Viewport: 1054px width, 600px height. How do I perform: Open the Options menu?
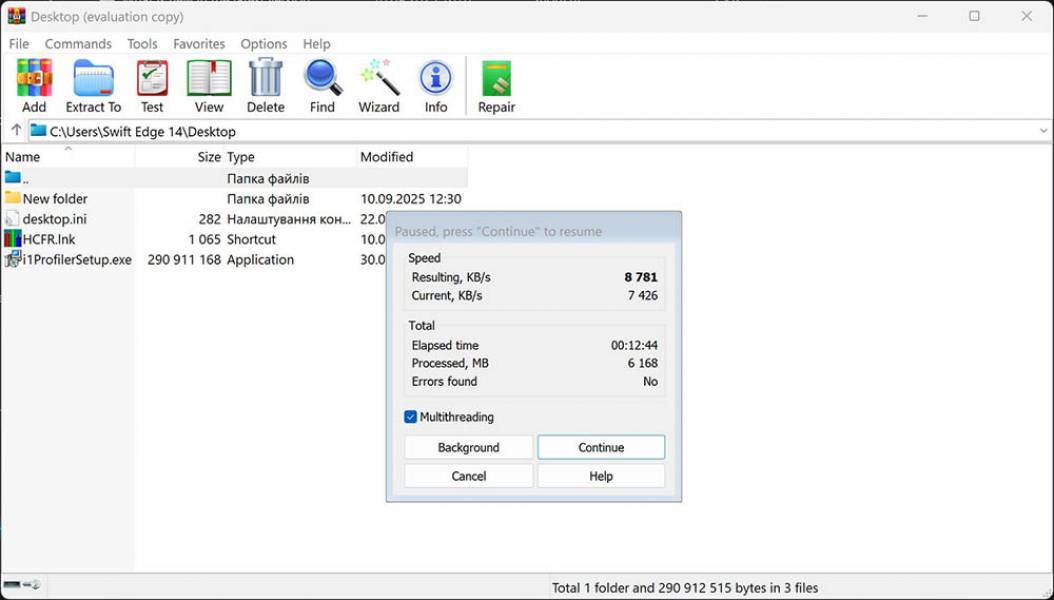264,44
